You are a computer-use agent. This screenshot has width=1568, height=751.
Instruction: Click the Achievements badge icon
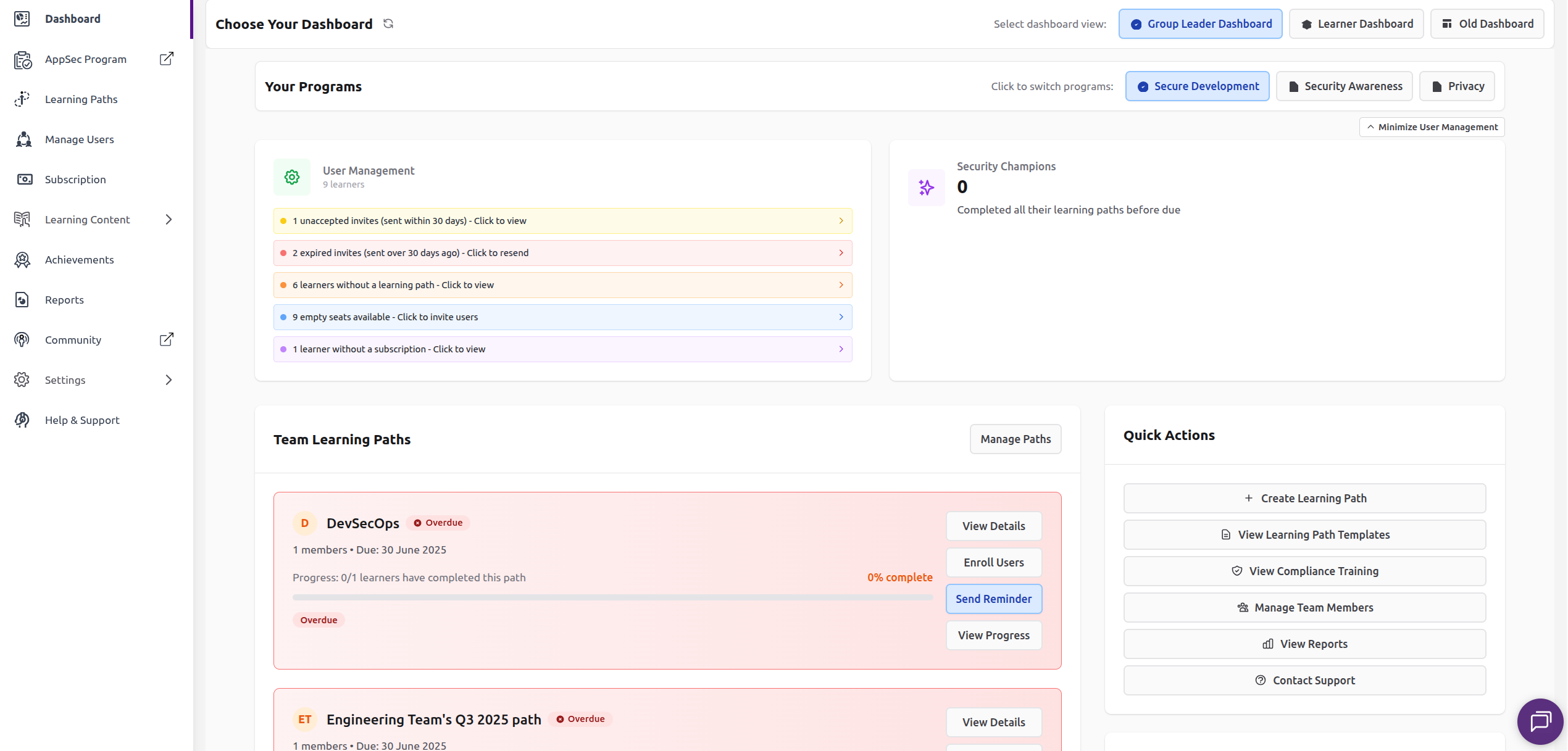pyautogui.click(x=22, y=260)
